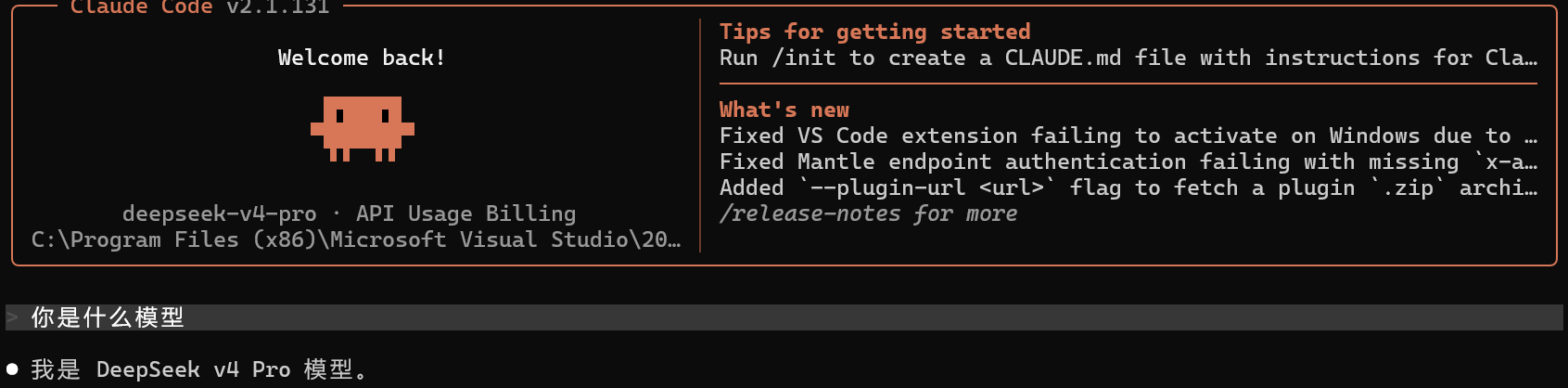Click the deepseek-v4-pro model name
The width and height of the screenshot is (1568, 388).
pyautogui.click(x=220, y=214)
